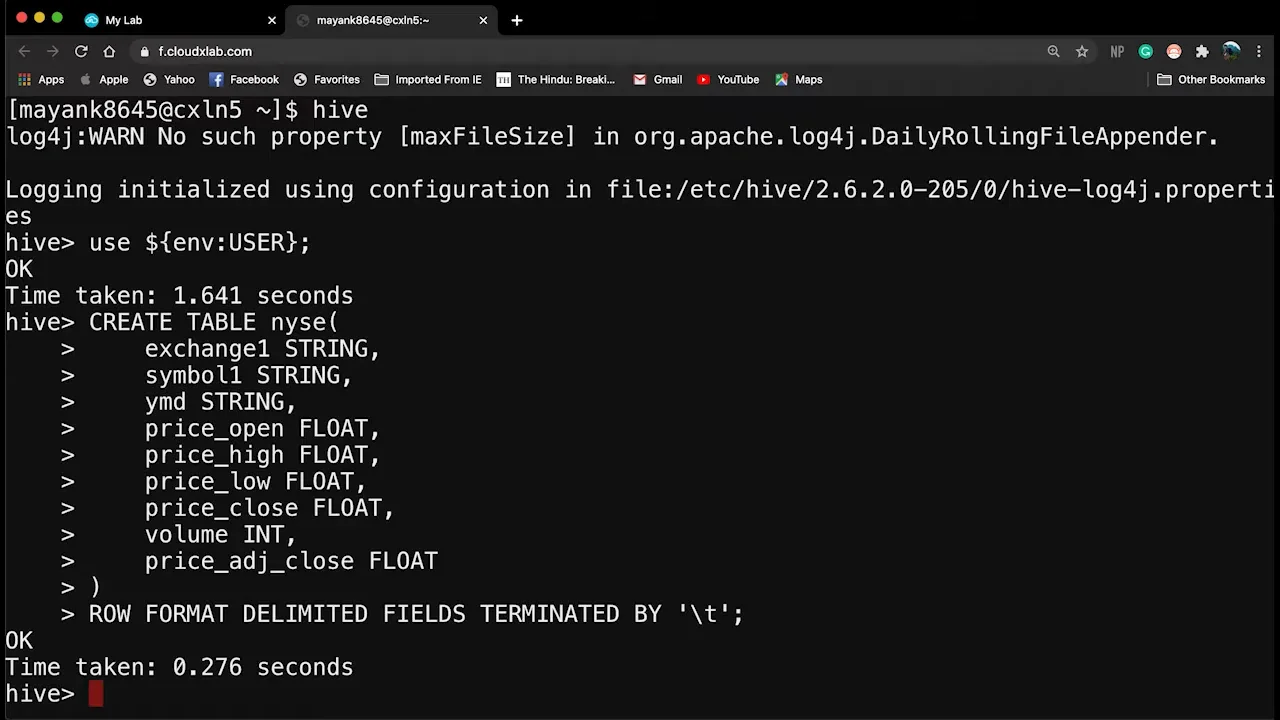Screen dimensions: 1280x720
Task: Open the Grammarly extension icon
Action: pos(1146,51)
